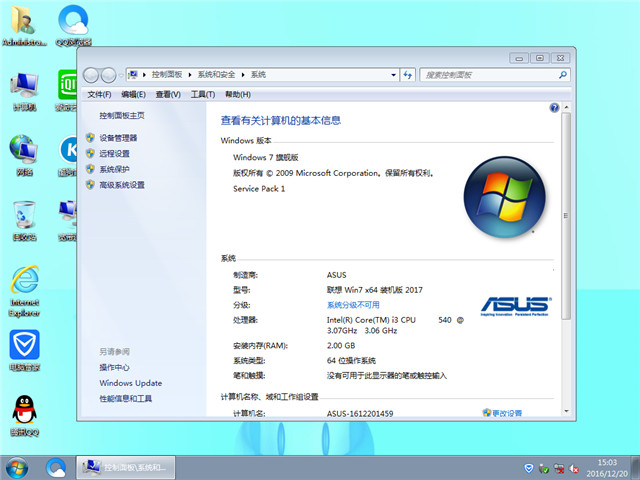Click the Windows 7 logo image
Image resolution: width=640 pixels, height=480 pixels.
coord(504,197)
